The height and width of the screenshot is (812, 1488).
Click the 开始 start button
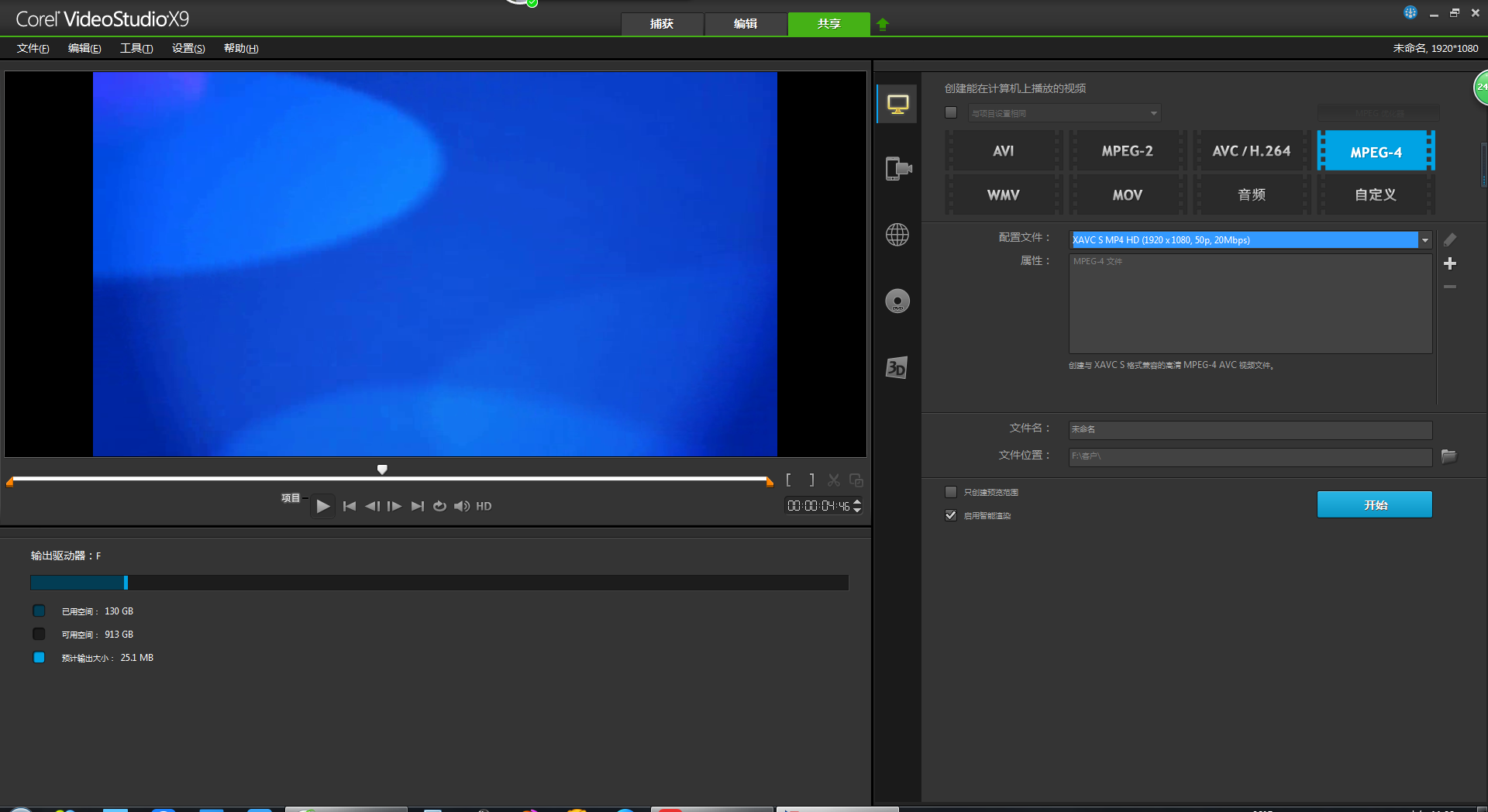1375,504
